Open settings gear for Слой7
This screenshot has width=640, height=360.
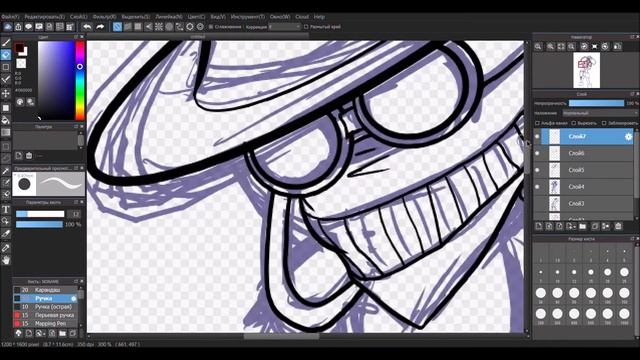[x=628, y=137]
